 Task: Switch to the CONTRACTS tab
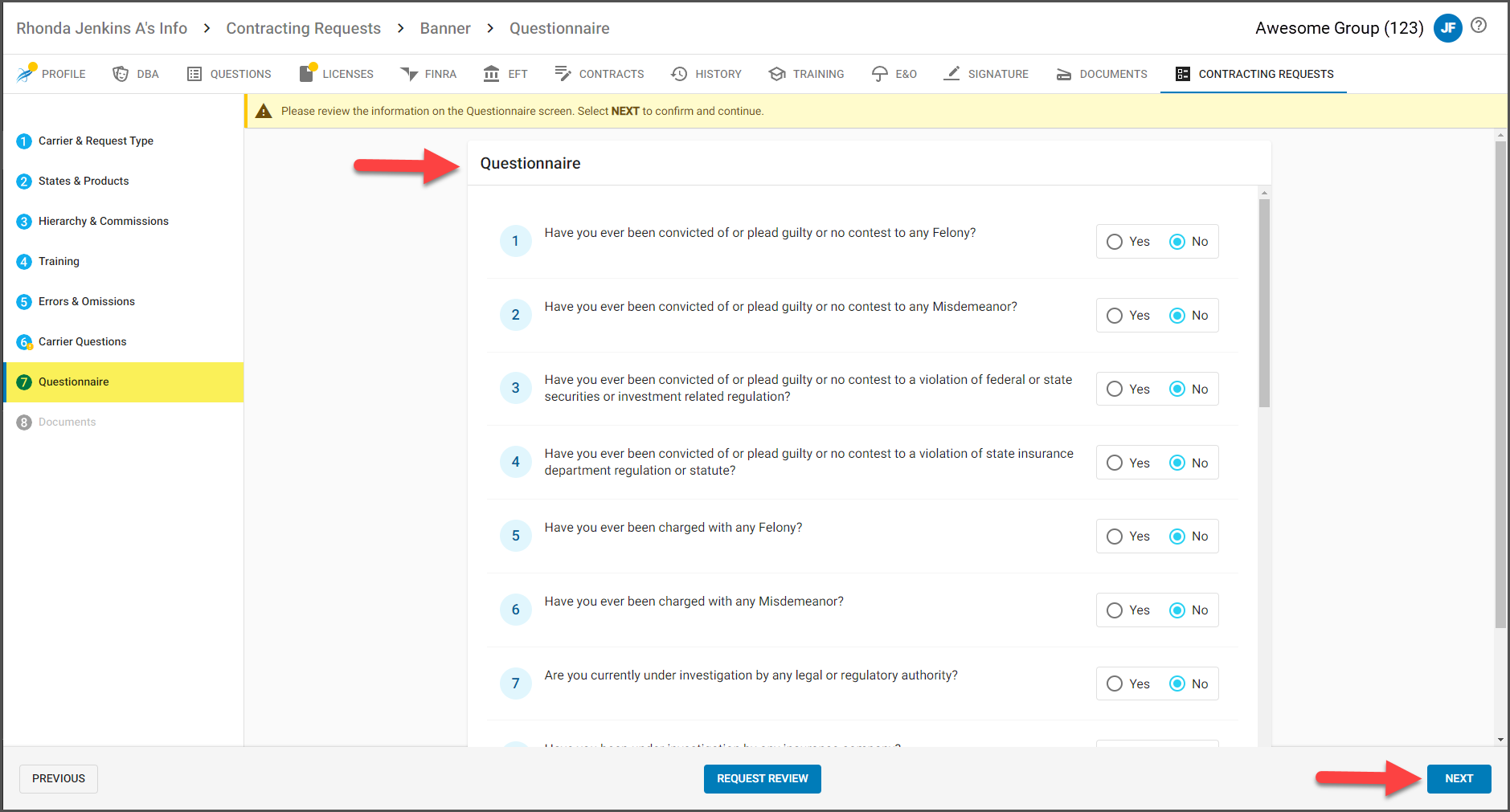599,74
